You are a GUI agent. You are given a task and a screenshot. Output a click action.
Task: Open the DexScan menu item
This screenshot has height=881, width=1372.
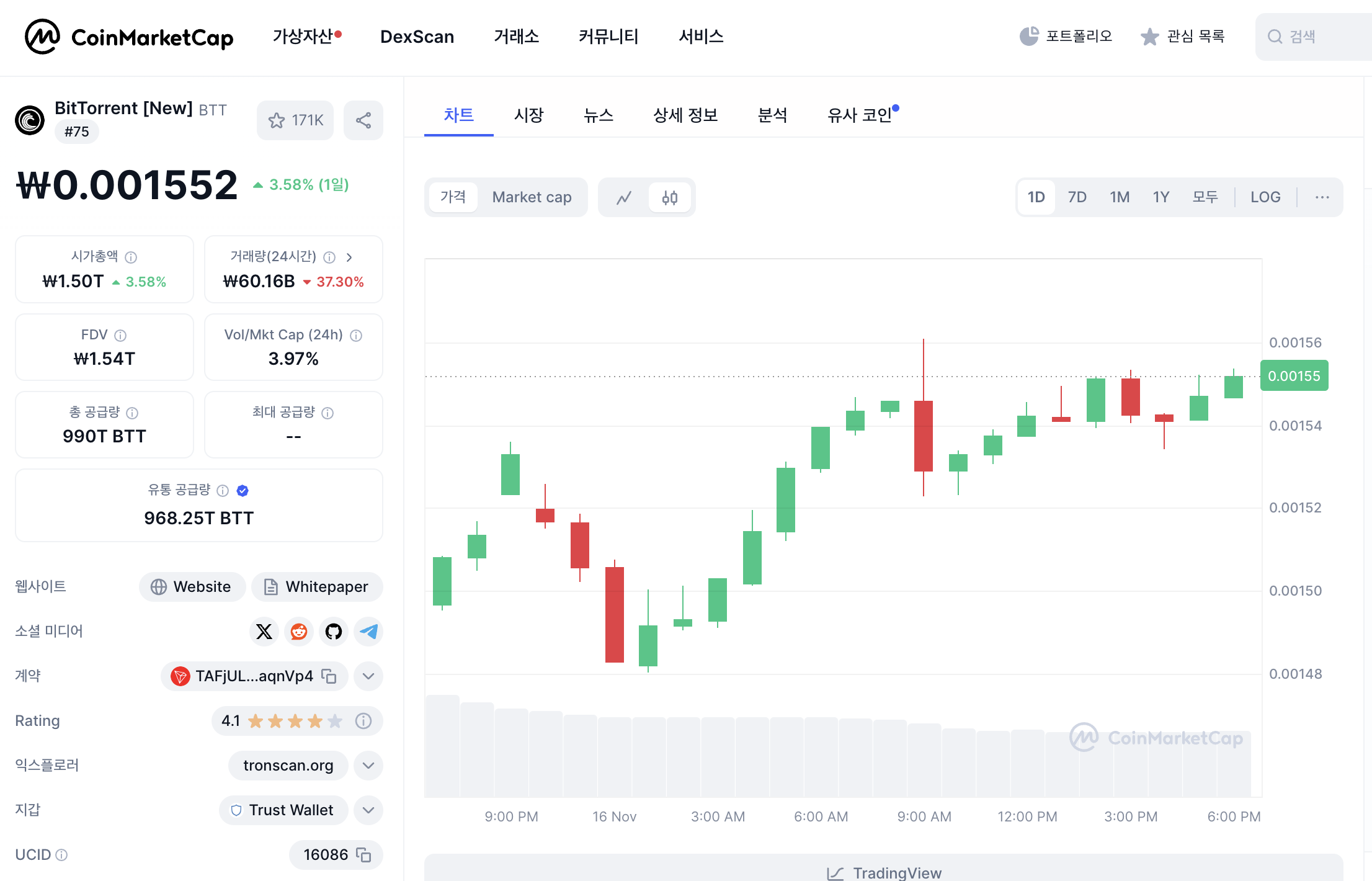click(417, 37)
